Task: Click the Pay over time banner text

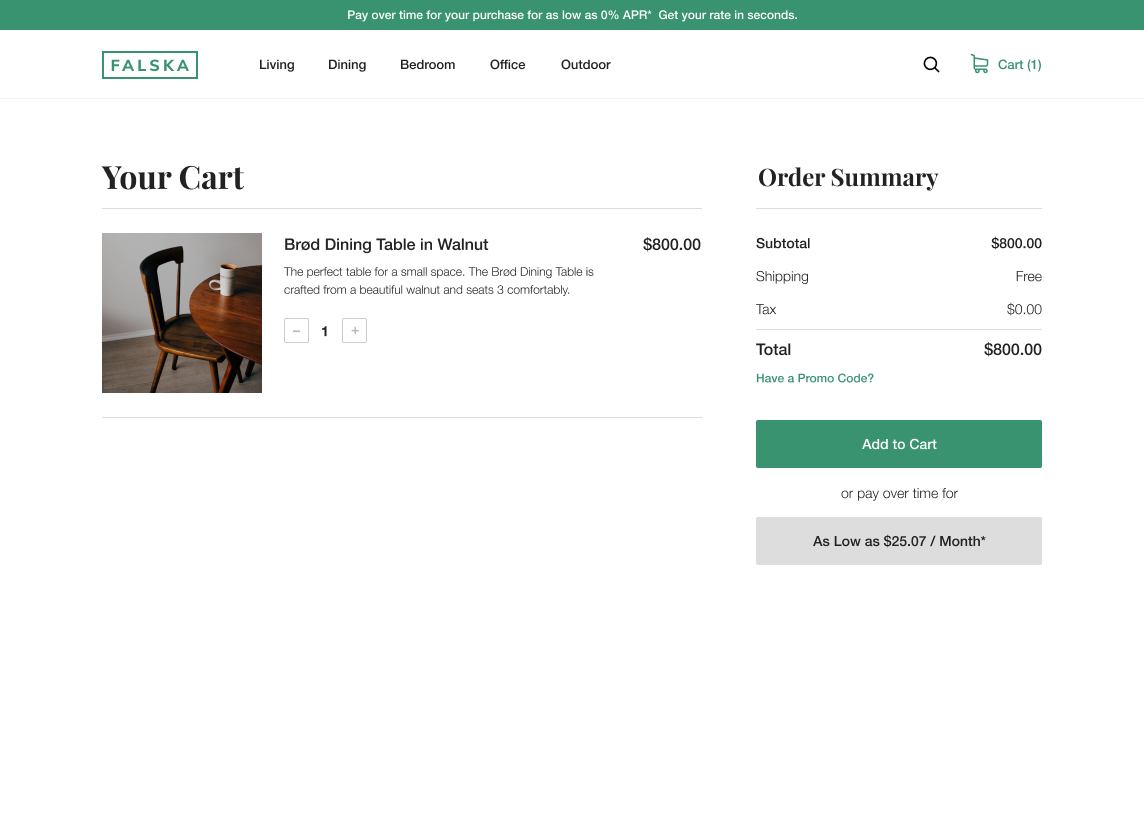Action: [x=498, y=15]
